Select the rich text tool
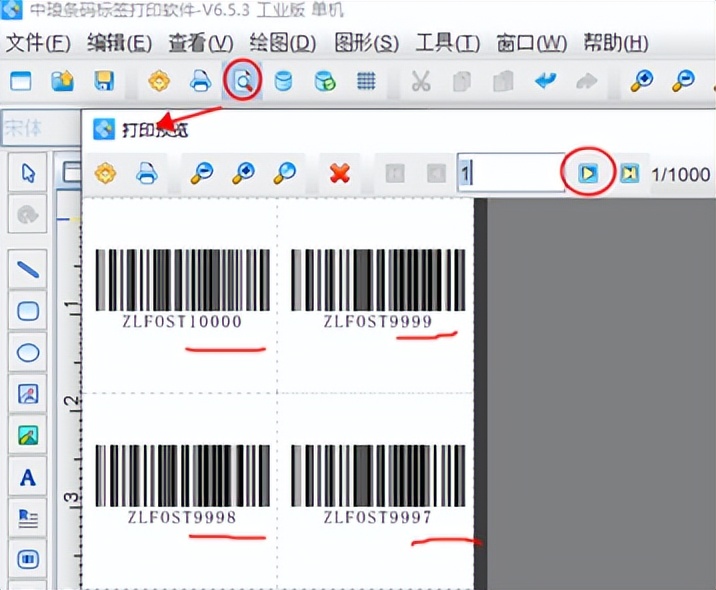The height and width of the screenshot is (590, 716). pos(28,518)
